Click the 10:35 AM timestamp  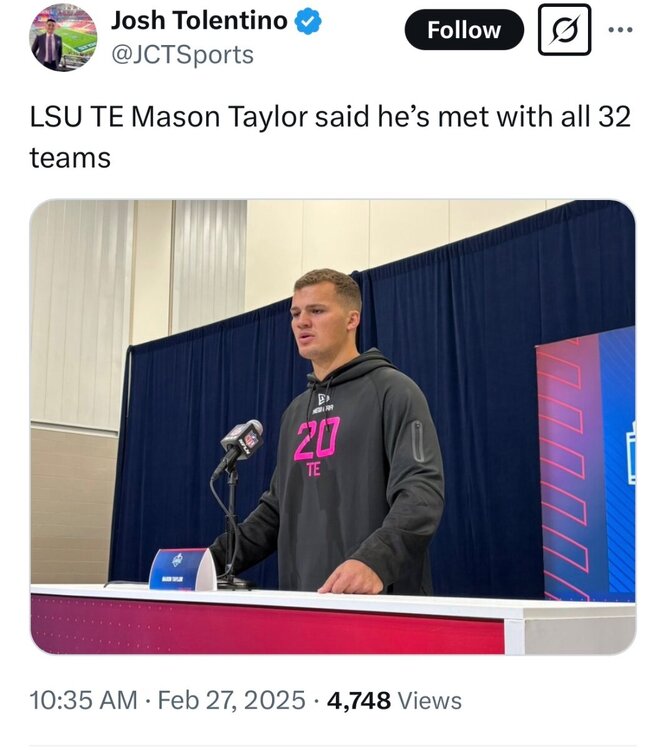tap(84, 701)
